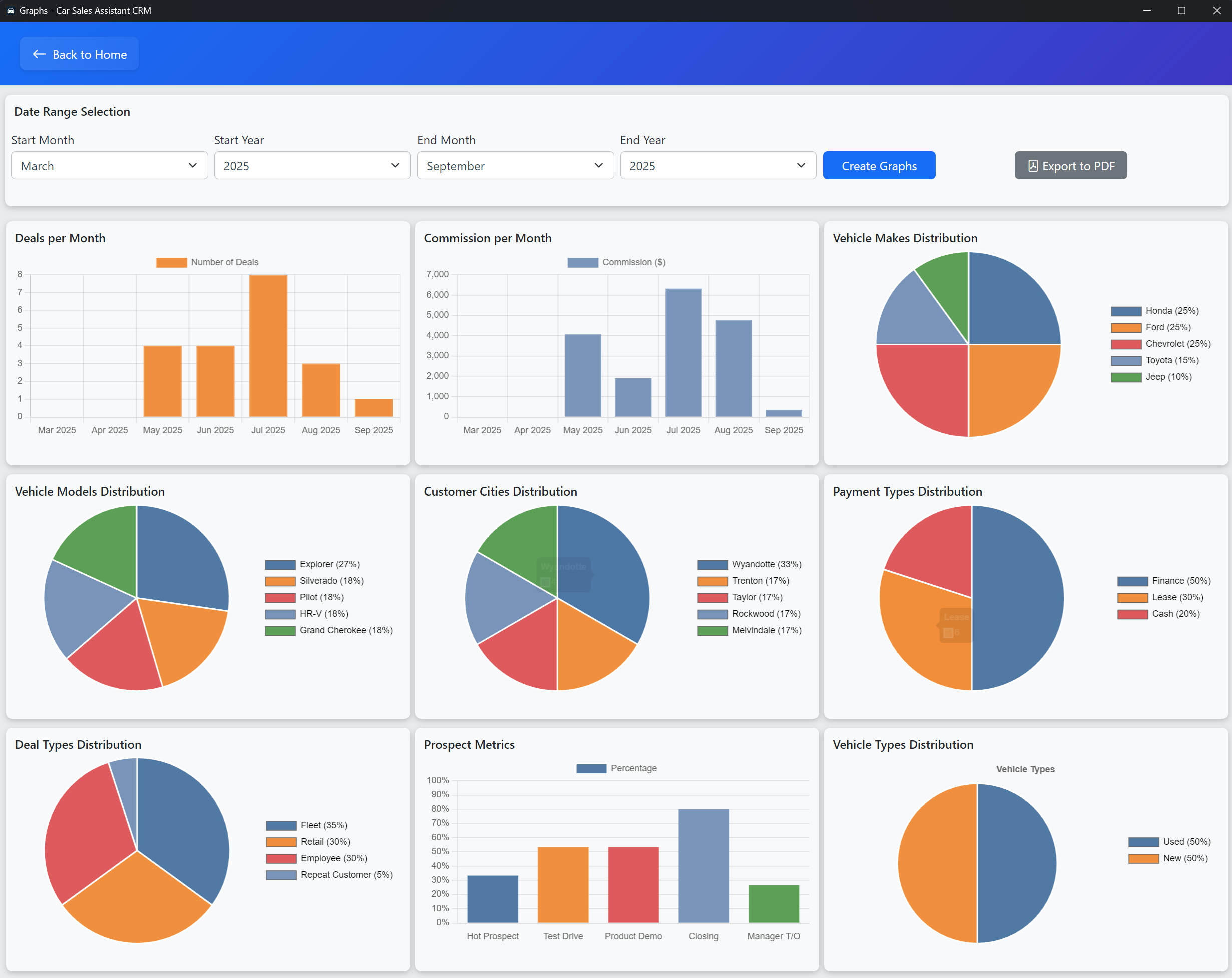Hide the Percentage dataset via legend
The image size is (1232, 978).
[x=591, y=768]
